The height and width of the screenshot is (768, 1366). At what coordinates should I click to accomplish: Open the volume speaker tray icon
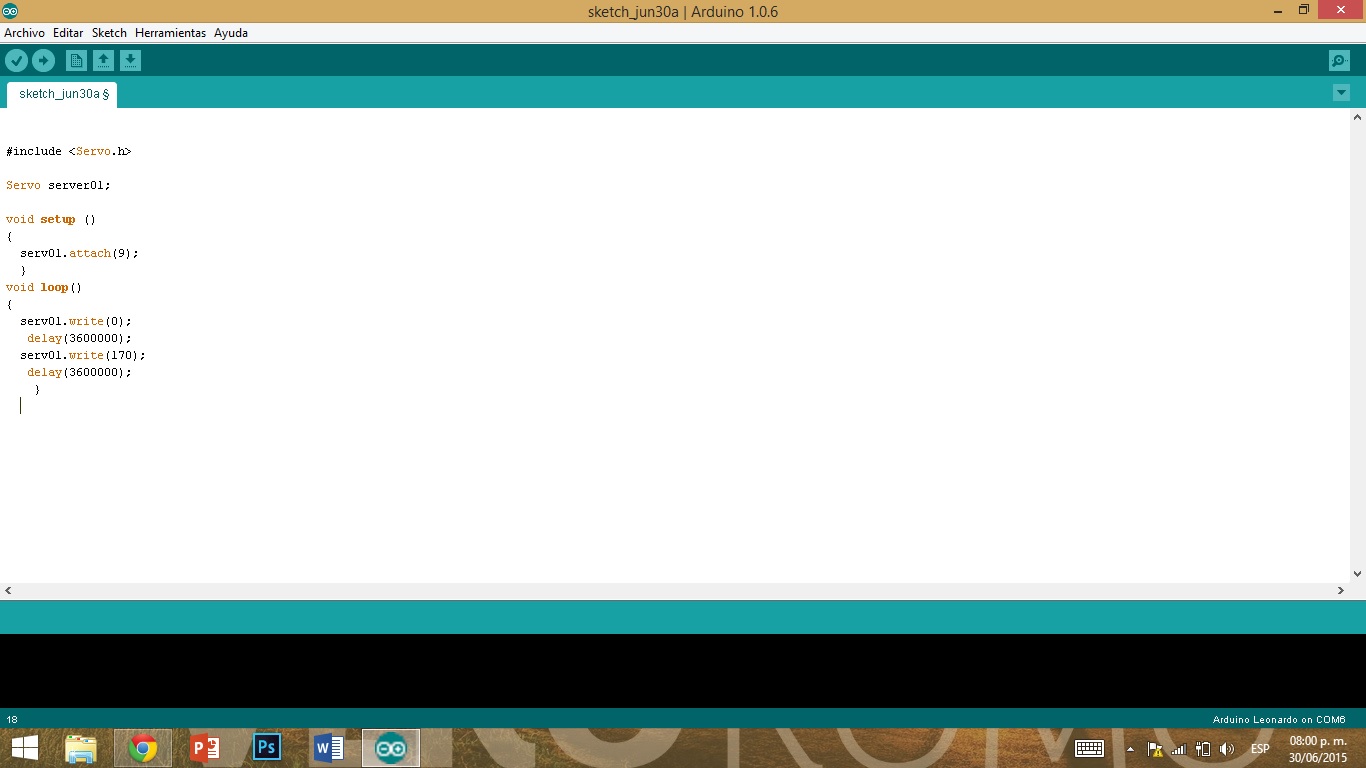pyautogui.click(x=1227, y=749)
